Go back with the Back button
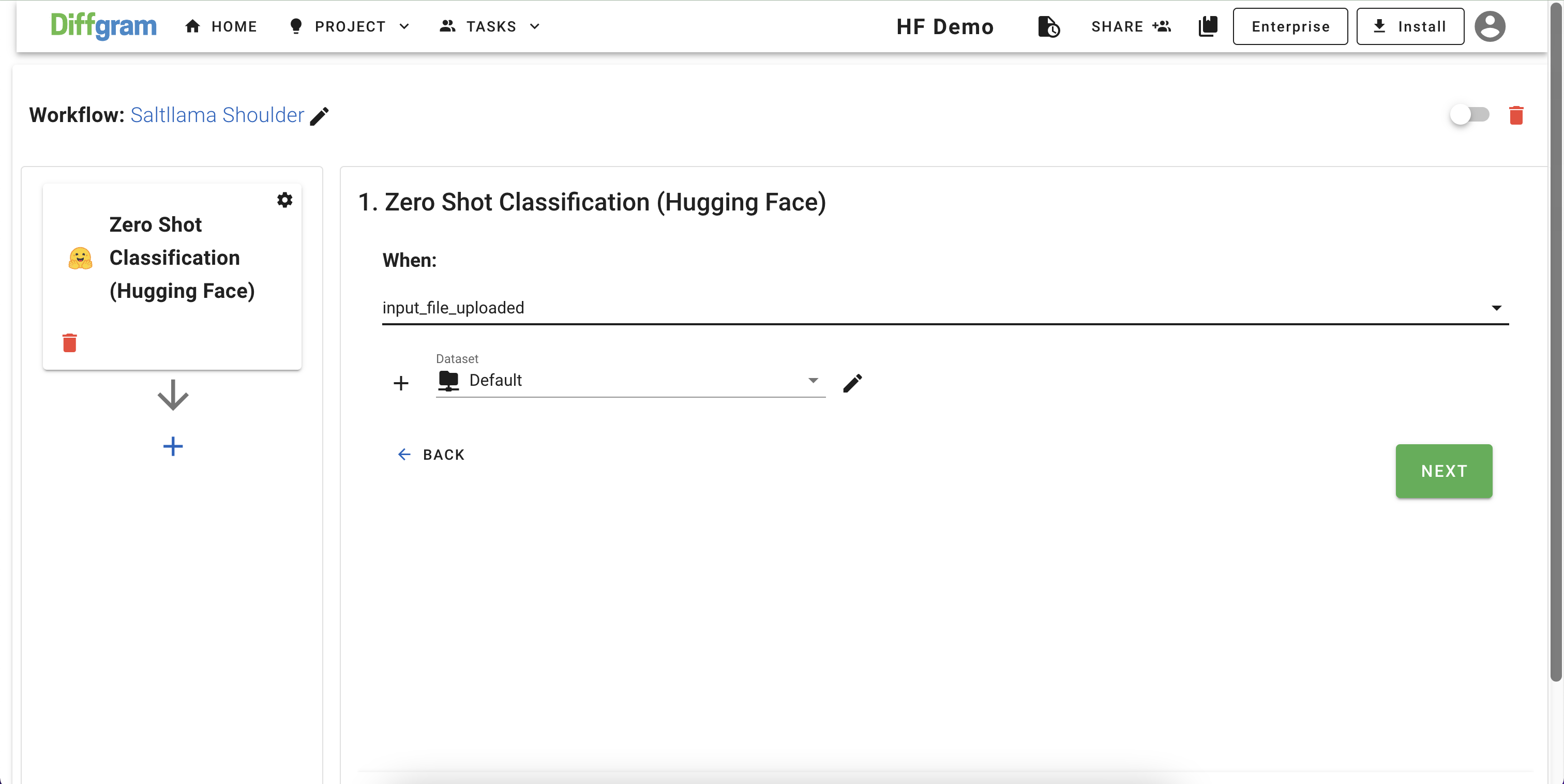1564x784 pixels. tap(431, 455)
